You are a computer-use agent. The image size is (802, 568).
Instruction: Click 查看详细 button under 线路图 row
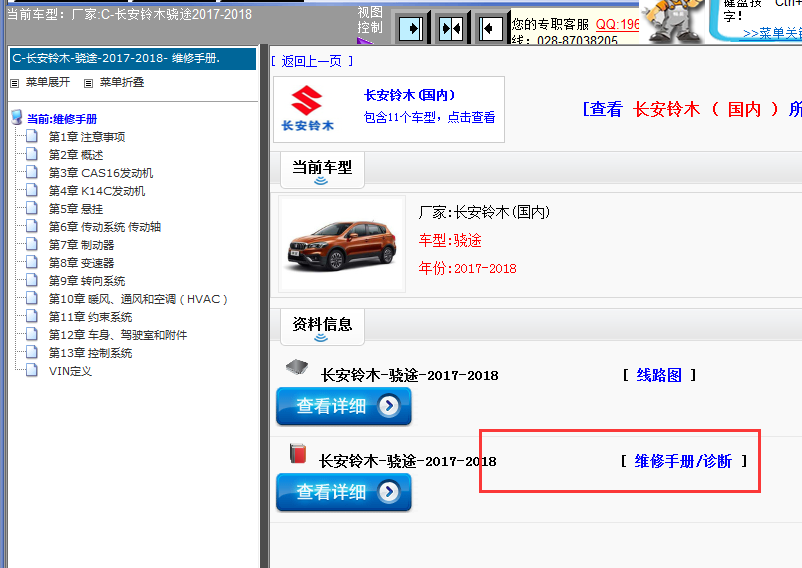[x=344, y=406]
